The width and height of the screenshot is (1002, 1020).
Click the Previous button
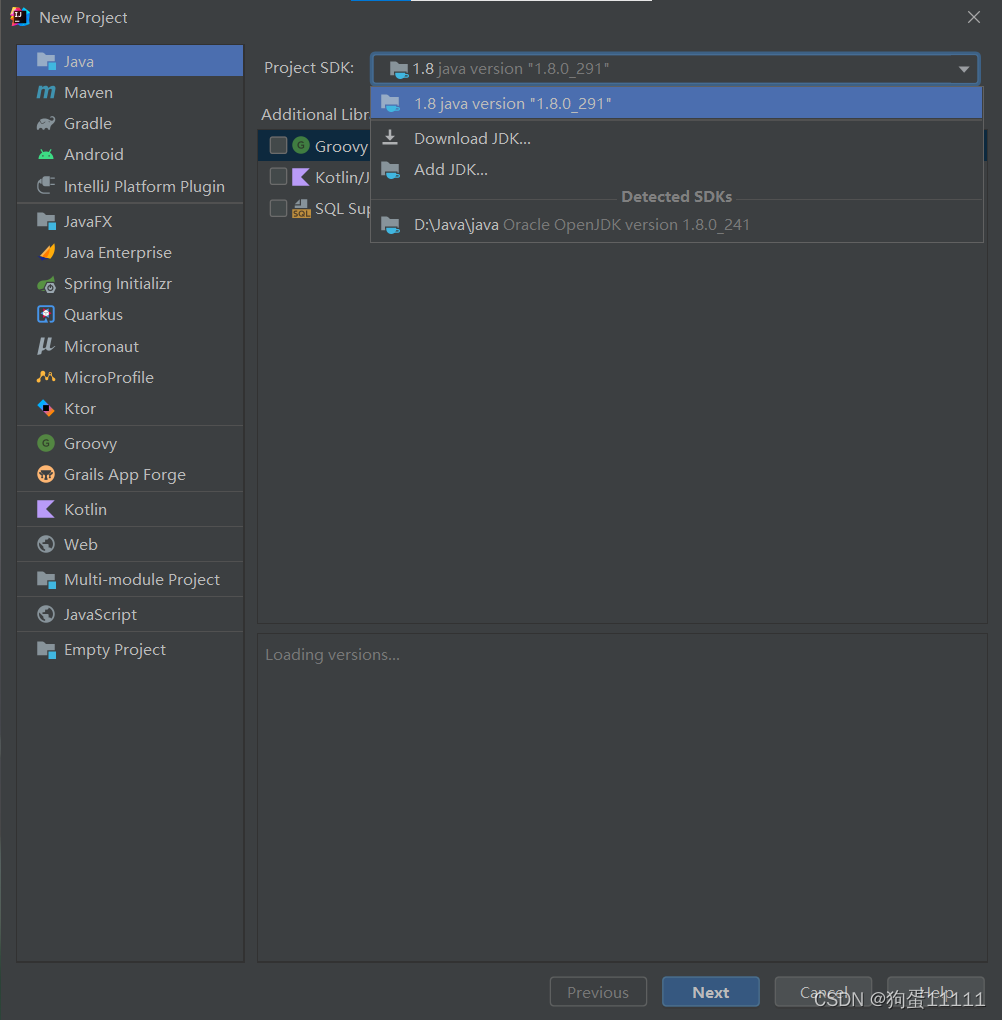pyautogui.click(x=598, y=992)
